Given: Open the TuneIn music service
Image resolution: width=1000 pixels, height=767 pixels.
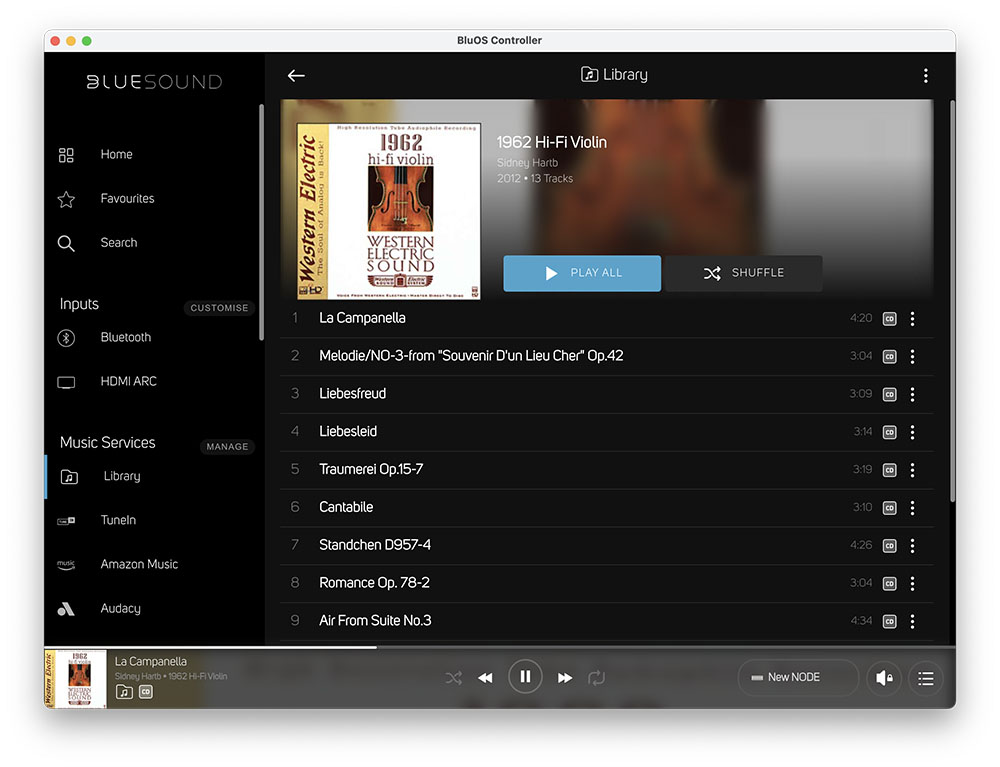Looking at the screenshot, I should (x=118, y=521).
